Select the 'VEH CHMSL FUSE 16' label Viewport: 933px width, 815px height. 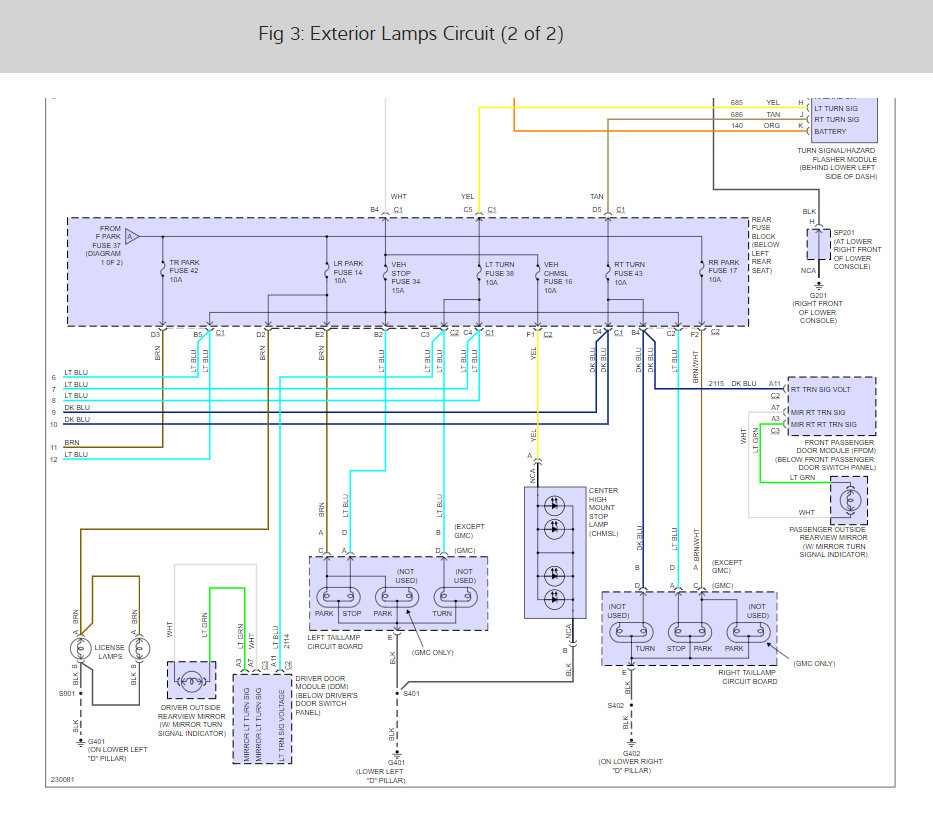tap(558, 277)
